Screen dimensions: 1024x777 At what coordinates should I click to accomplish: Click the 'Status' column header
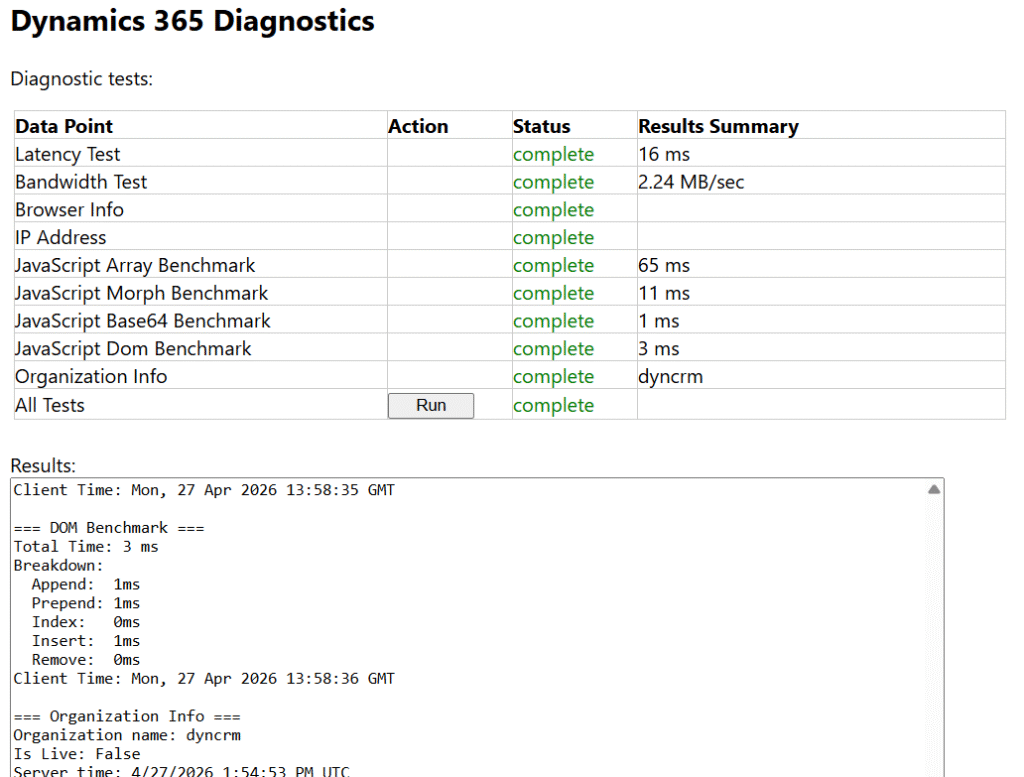541,126
